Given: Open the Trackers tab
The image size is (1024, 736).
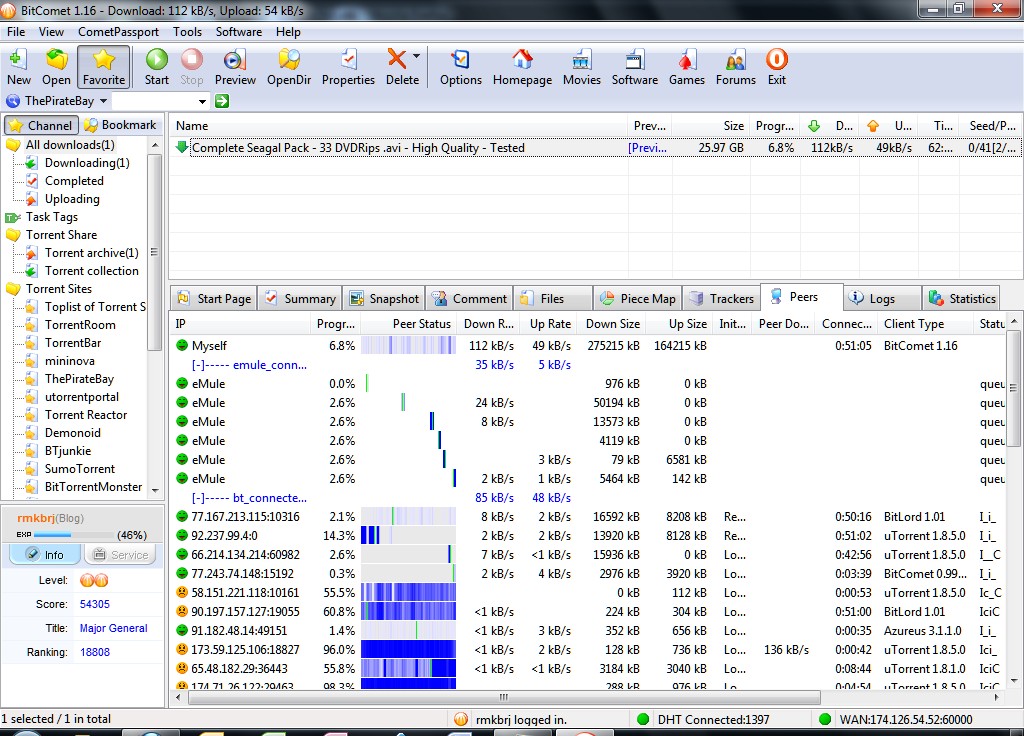Looking at the screenshot, I should pos(722,298).
